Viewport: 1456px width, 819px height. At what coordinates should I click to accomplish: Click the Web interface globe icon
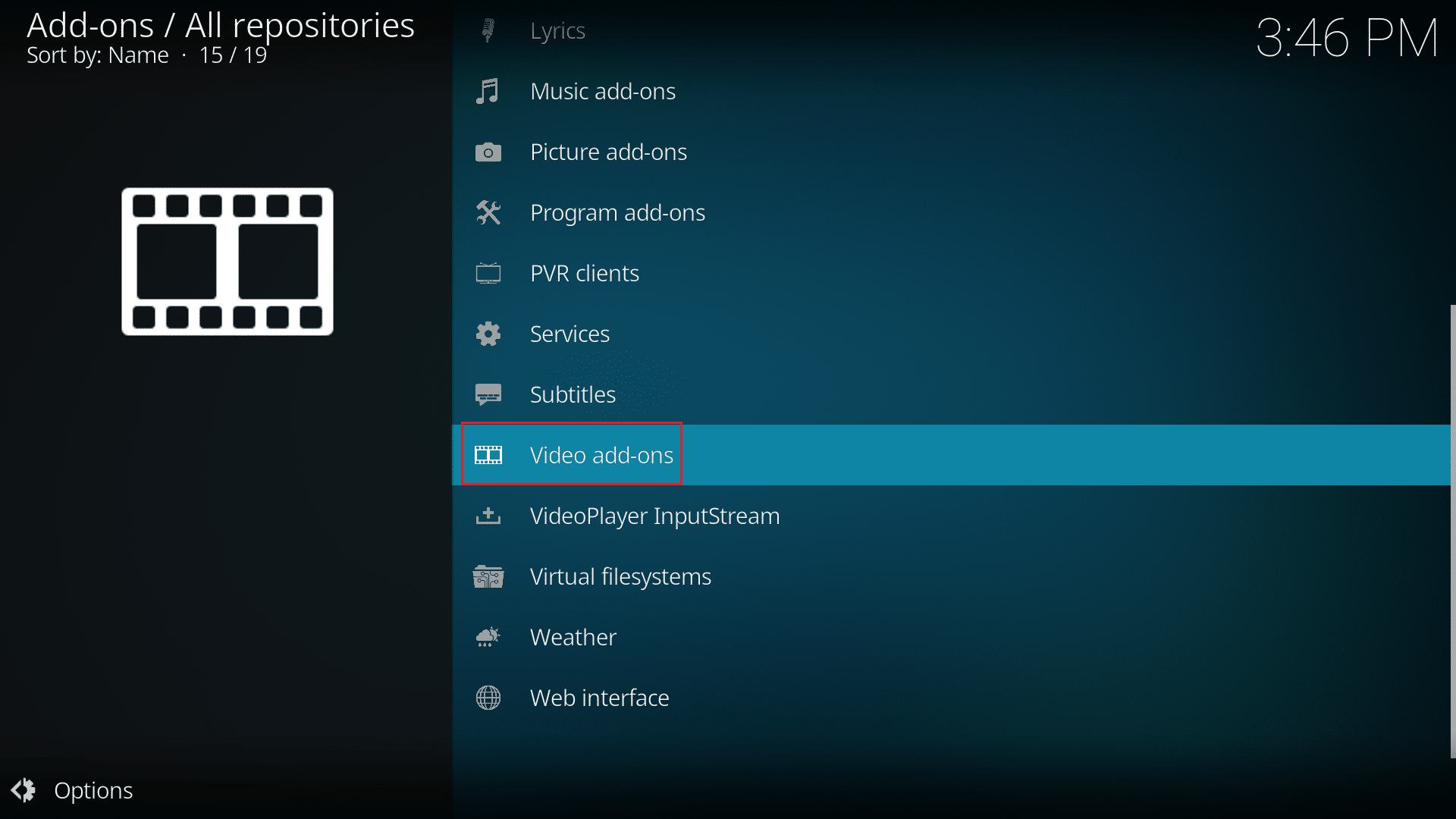tap(489, 697)
